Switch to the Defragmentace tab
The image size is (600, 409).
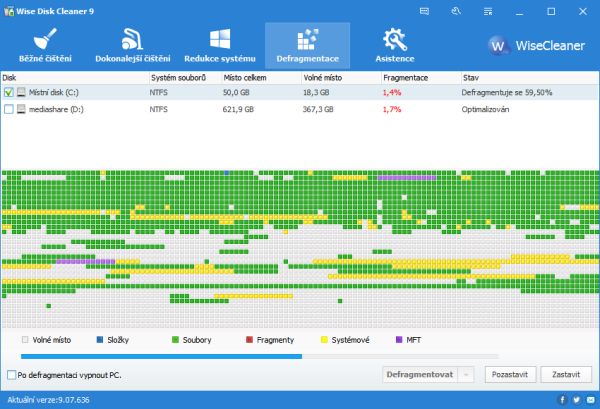308,46
